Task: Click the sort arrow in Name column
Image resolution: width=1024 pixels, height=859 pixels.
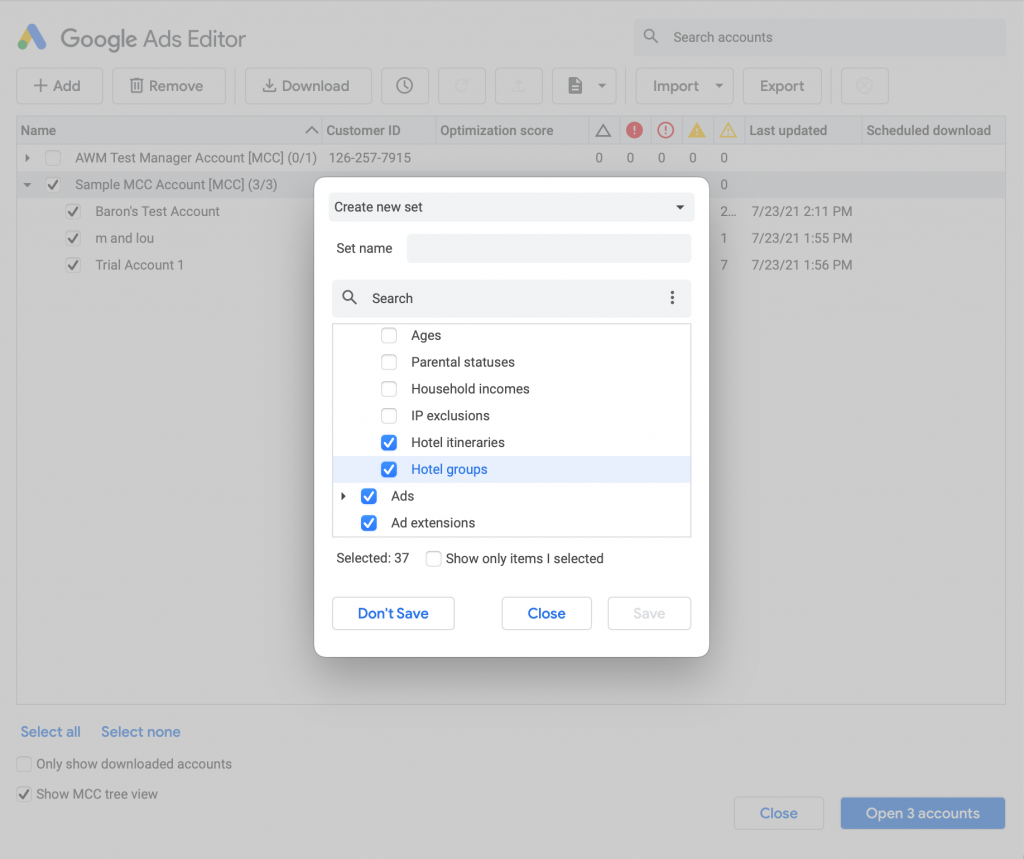Action: [312, 130]
